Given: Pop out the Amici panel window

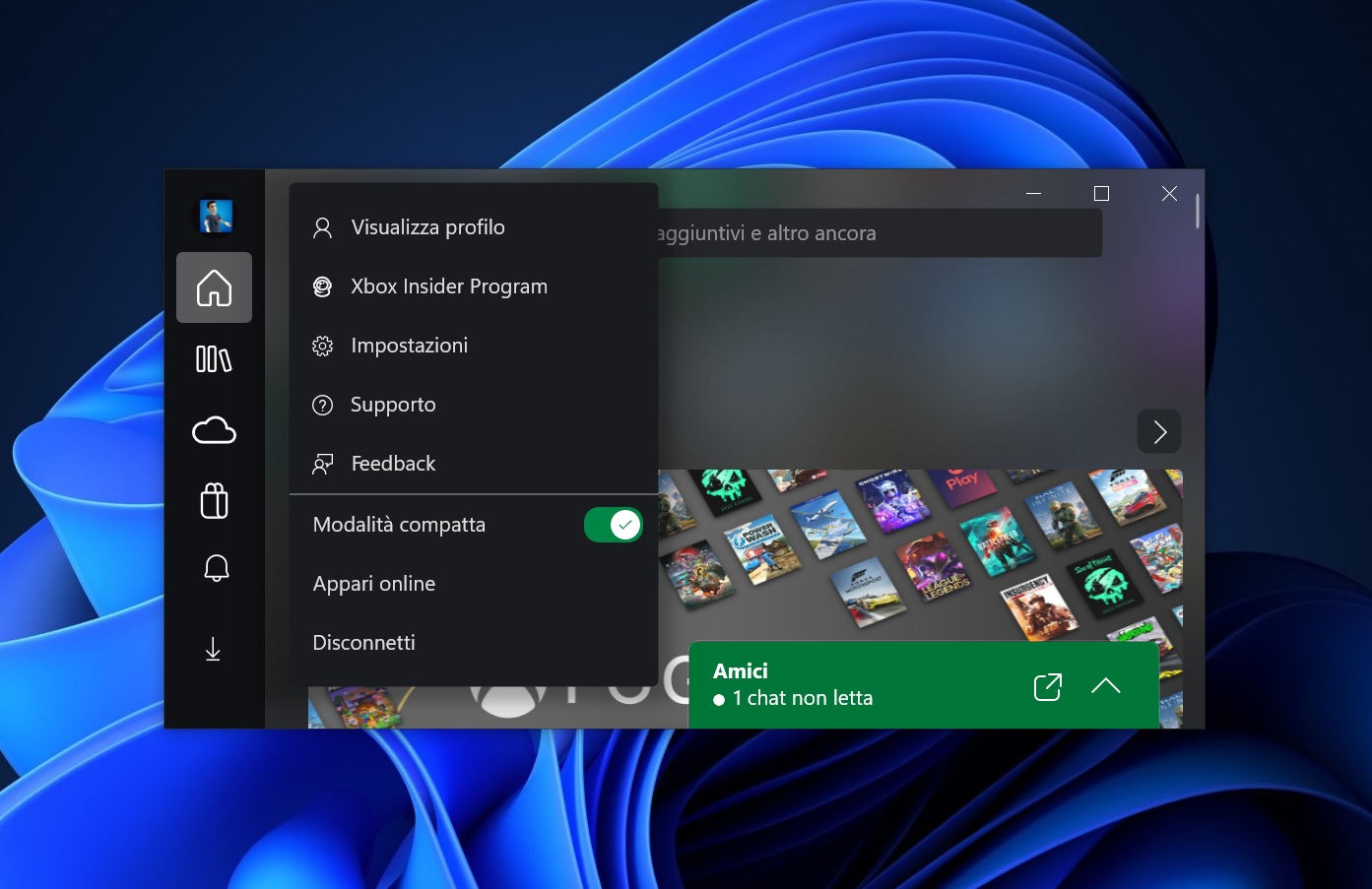Looking at the screenshot, I should (1048, 686).
